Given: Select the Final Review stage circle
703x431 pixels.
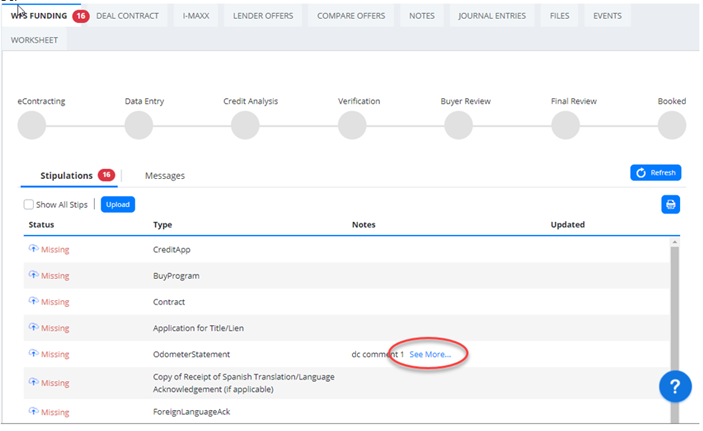Looking at the screenshot, I should pos(565,125).
